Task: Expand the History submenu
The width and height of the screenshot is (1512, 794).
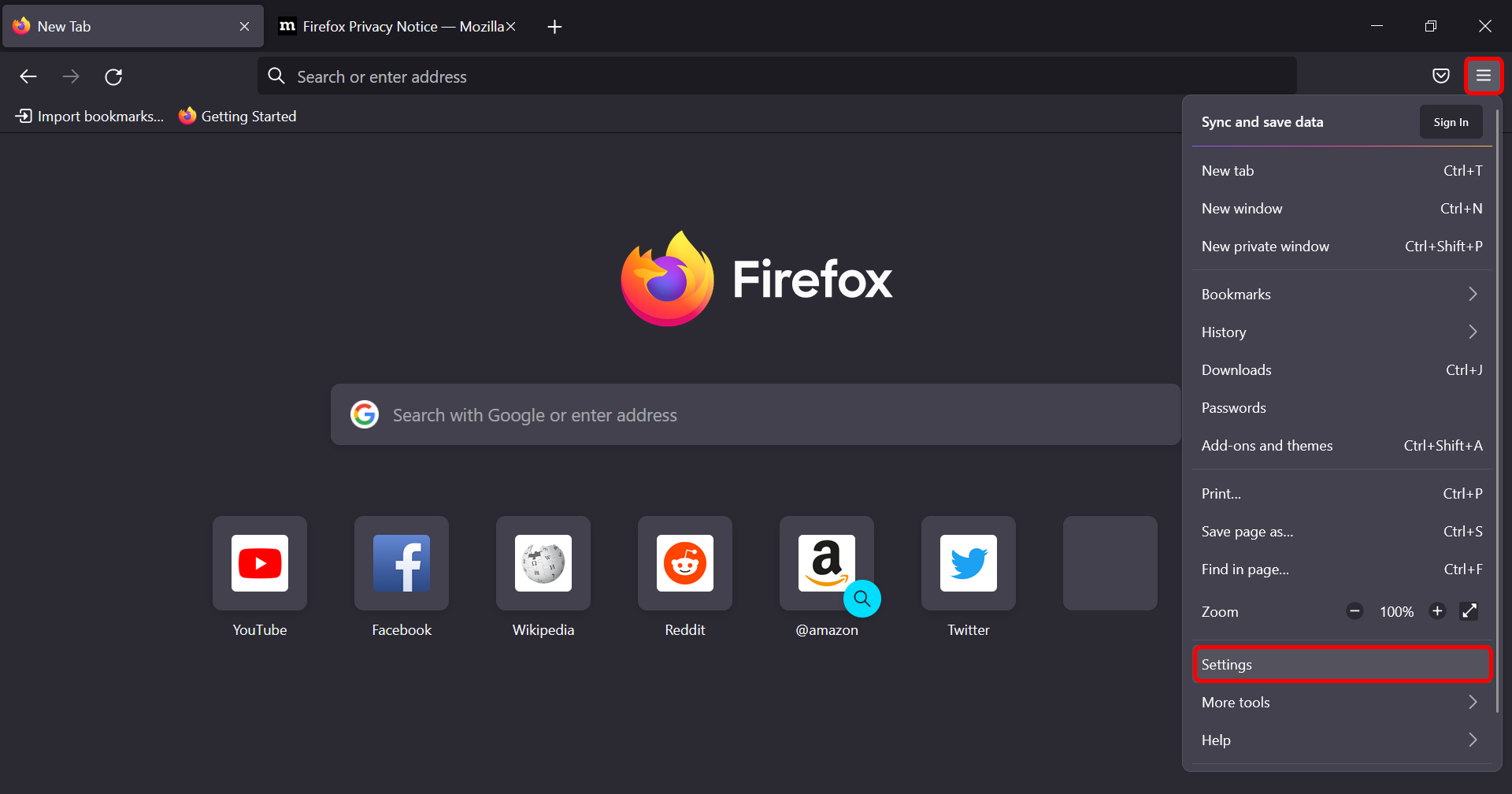Action: click(1342, 332)
